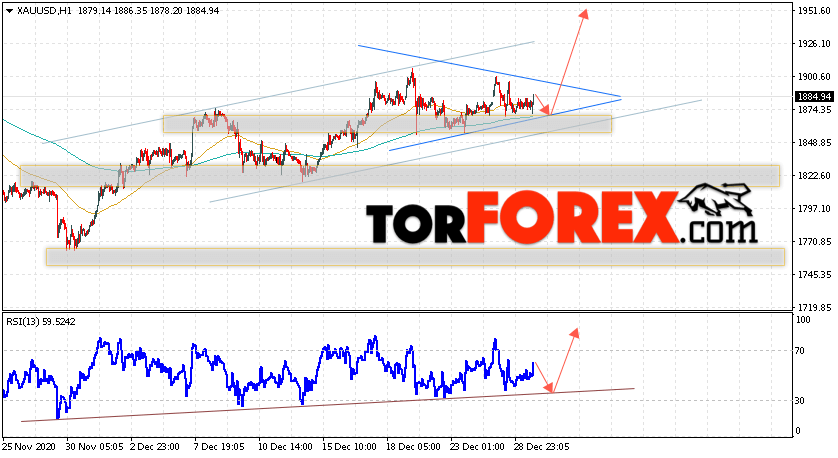The image size is (838, 458).
Task: Click the 1822.60 price axis label
Action: click(814, 176)
